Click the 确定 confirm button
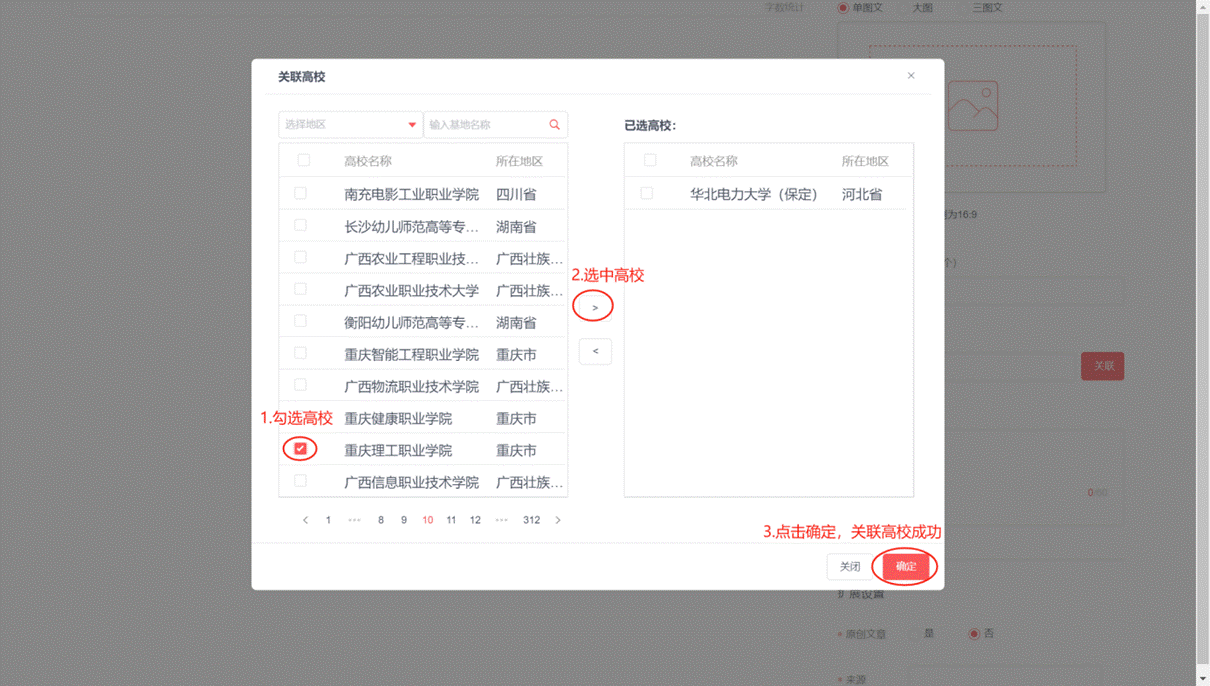Screen dimensions: 1210x686 [906, 567]
